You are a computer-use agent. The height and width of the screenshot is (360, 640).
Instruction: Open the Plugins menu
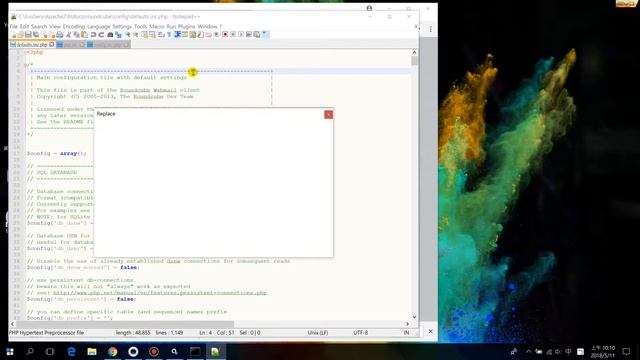187,27
